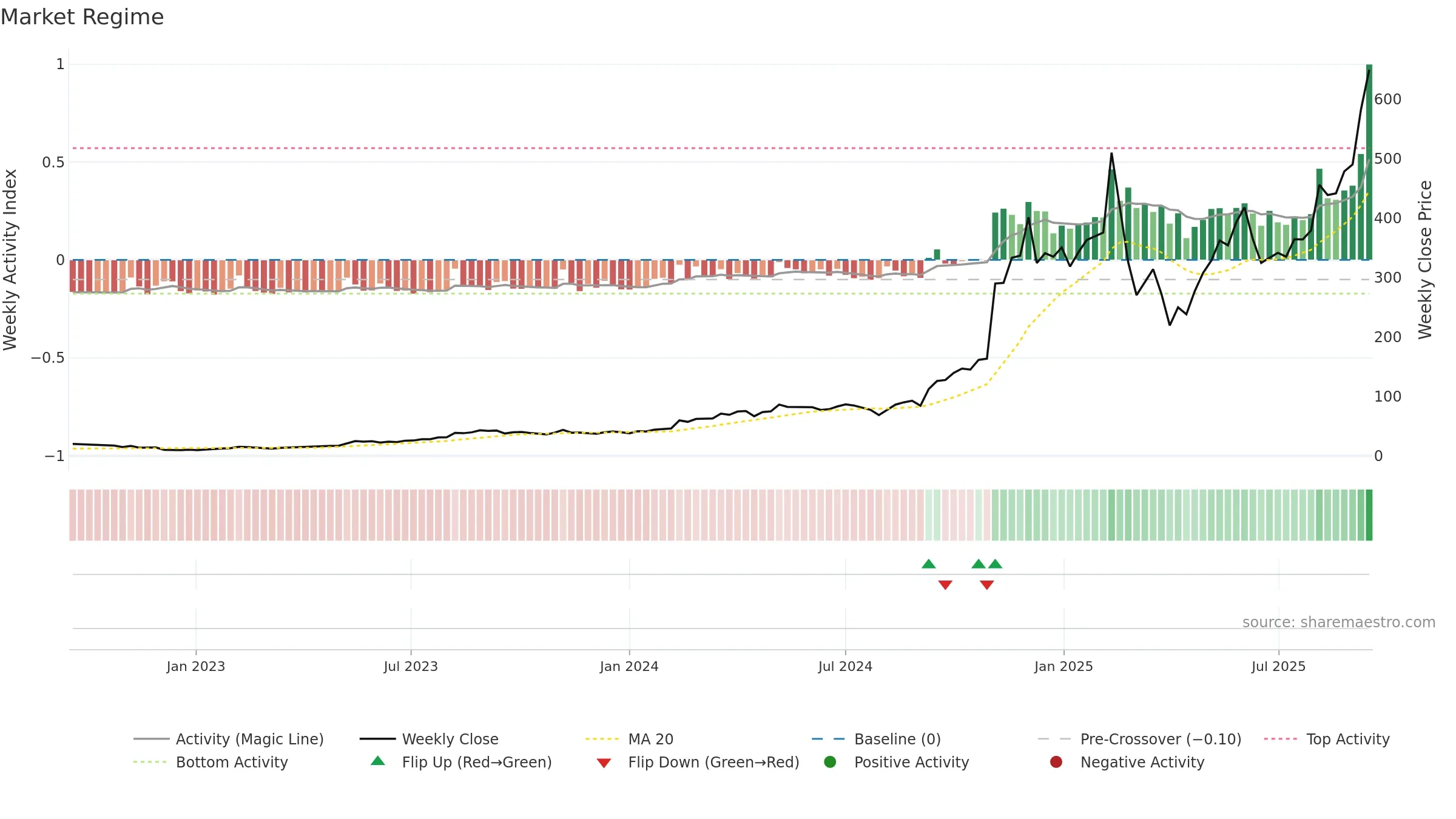
Task: Click the Positive Activity green circle legend icon
Action: tap(830, 761)
